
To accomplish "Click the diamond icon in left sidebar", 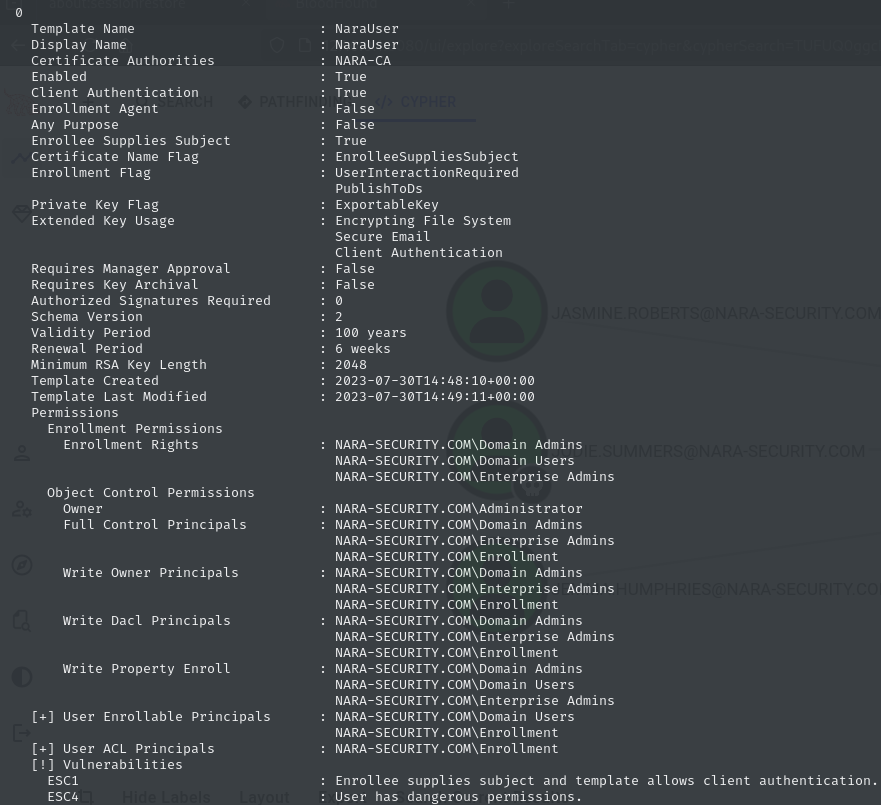I will [x=21, y=213].
